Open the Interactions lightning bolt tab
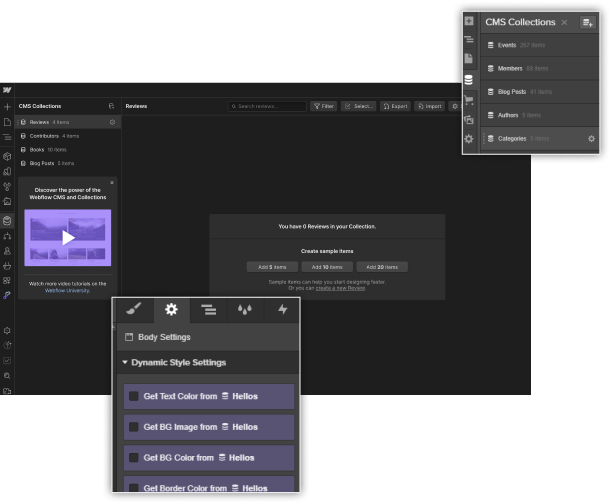The image size is (611, 504). click(283, 310)
